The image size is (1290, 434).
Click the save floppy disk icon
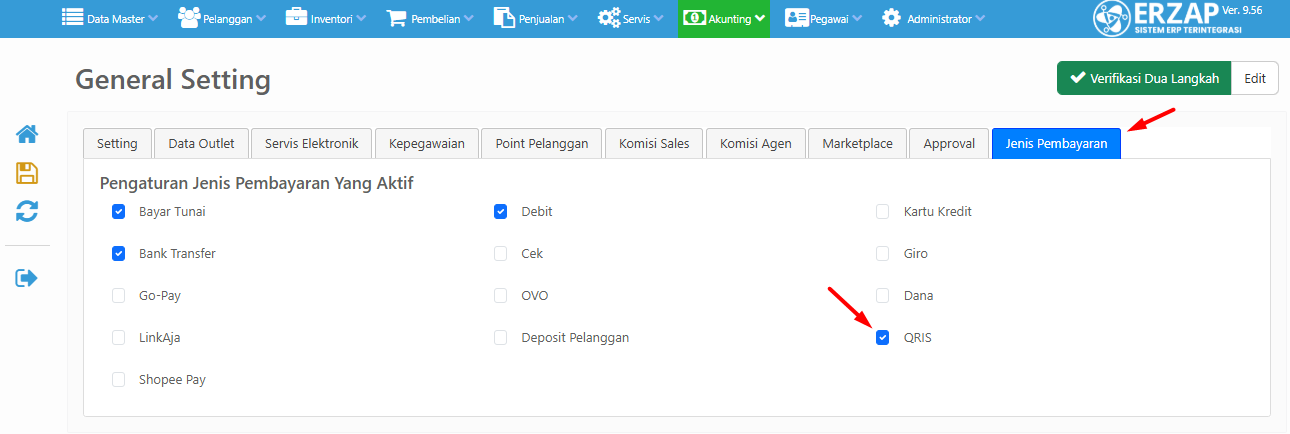point(27,173)
